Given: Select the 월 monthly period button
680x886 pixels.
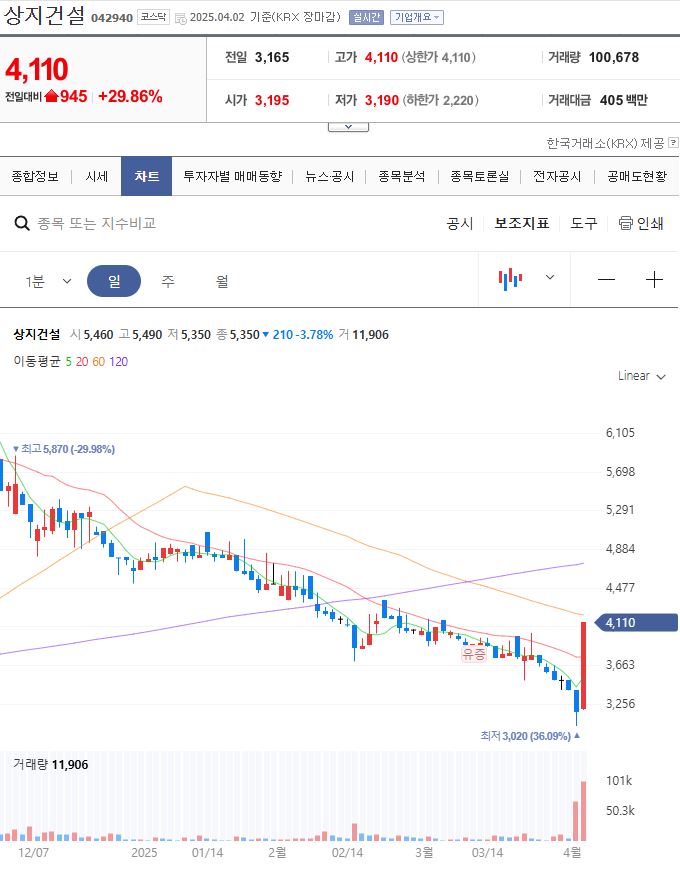Looking at the screenshot, I should click(222, 281).
